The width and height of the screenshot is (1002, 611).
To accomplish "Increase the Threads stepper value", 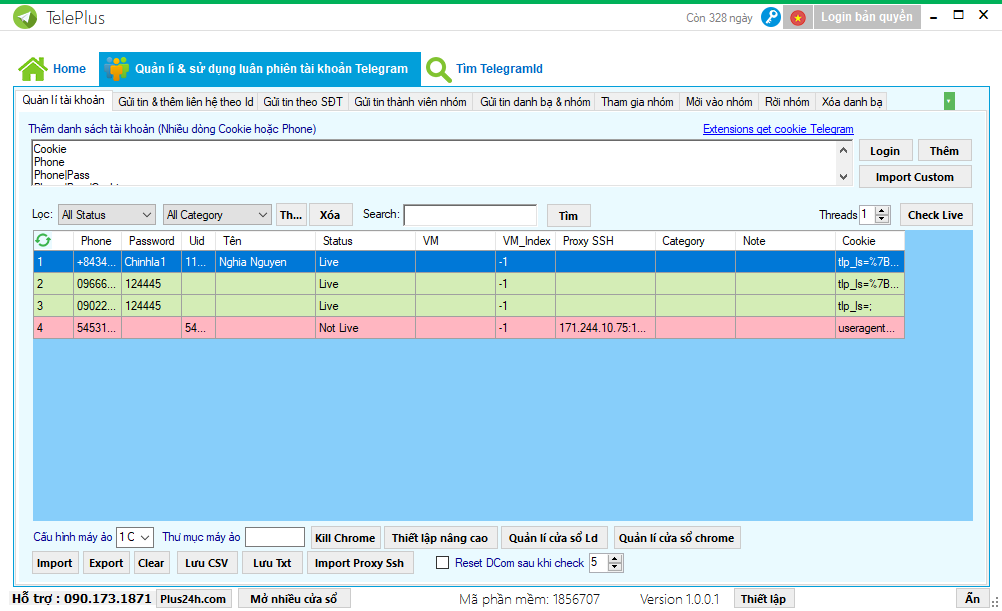I will [x=882, y=211].
